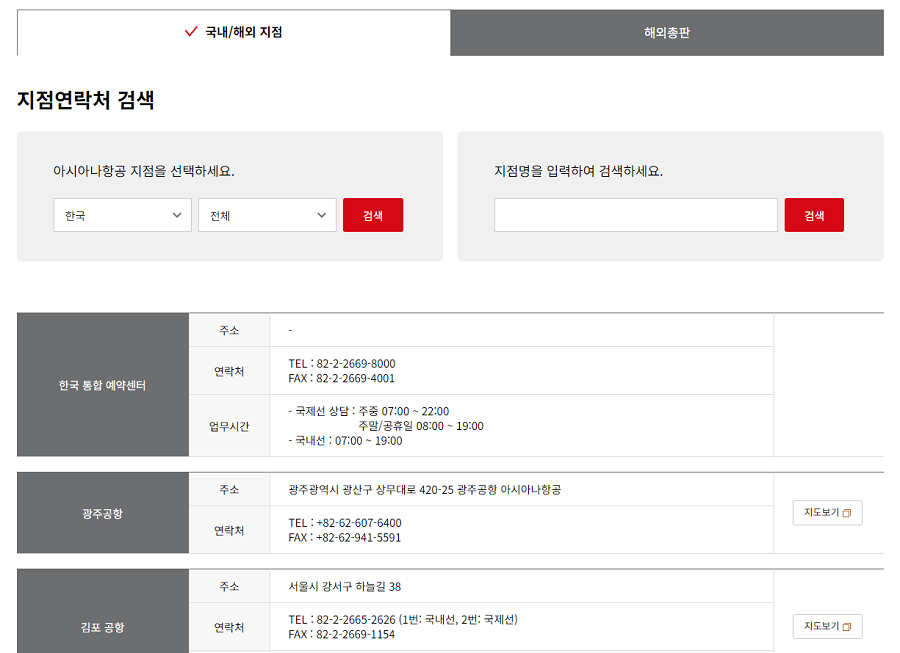Click the chevron arrow of the 전체 selector
The height and width of the screenshot is (653, 900).
[322, 214]
